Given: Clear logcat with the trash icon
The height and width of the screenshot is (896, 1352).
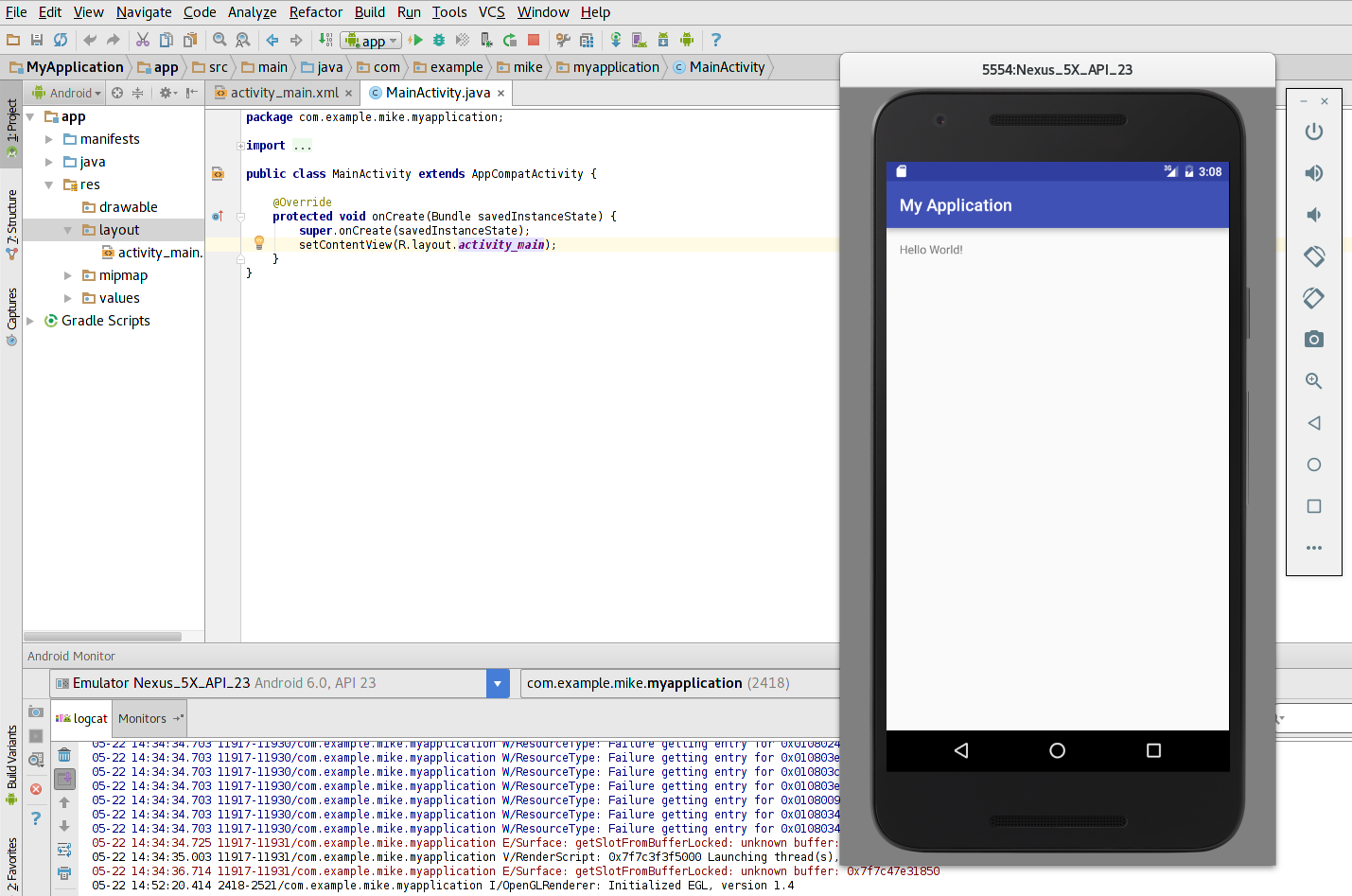Looking at the screenshot, I should (x=64, y=755).
